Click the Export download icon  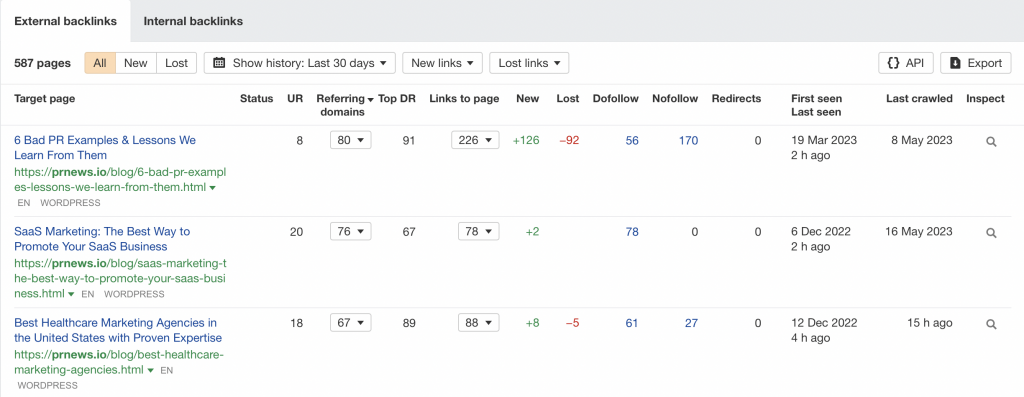point(955,63)
